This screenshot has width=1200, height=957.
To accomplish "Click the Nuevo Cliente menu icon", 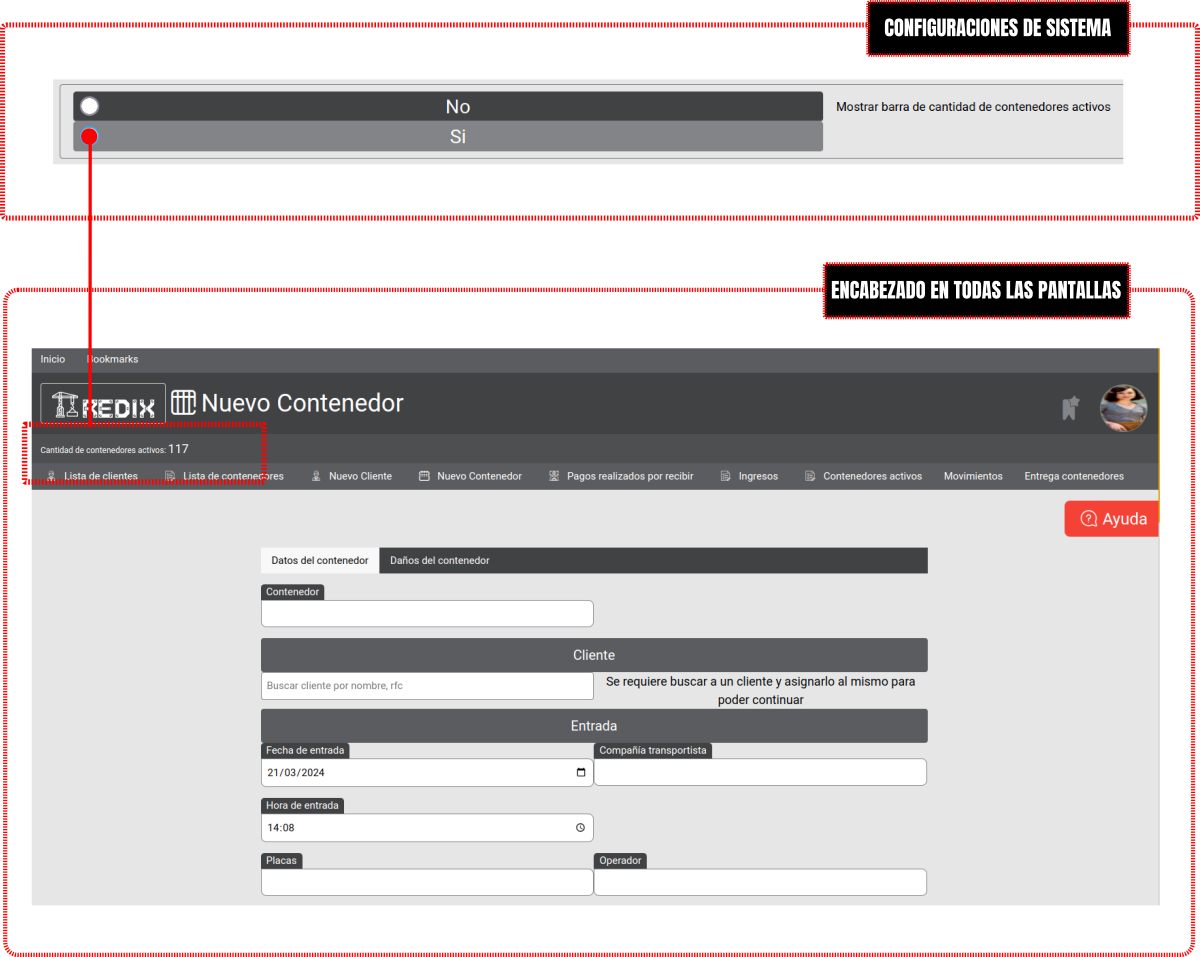I will coord(316,477).
